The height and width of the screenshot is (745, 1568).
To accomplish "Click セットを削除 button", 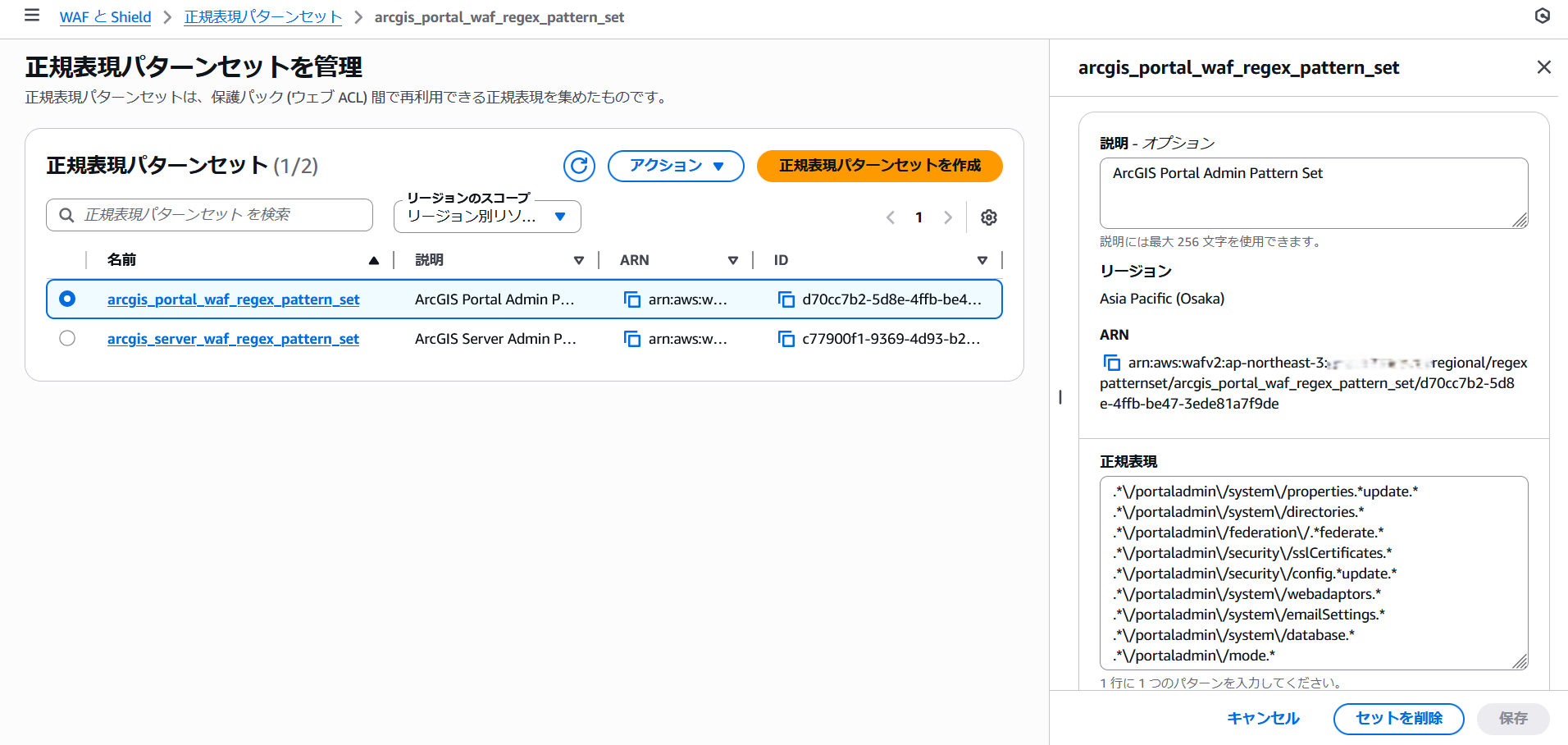I will pos(1398,719).
